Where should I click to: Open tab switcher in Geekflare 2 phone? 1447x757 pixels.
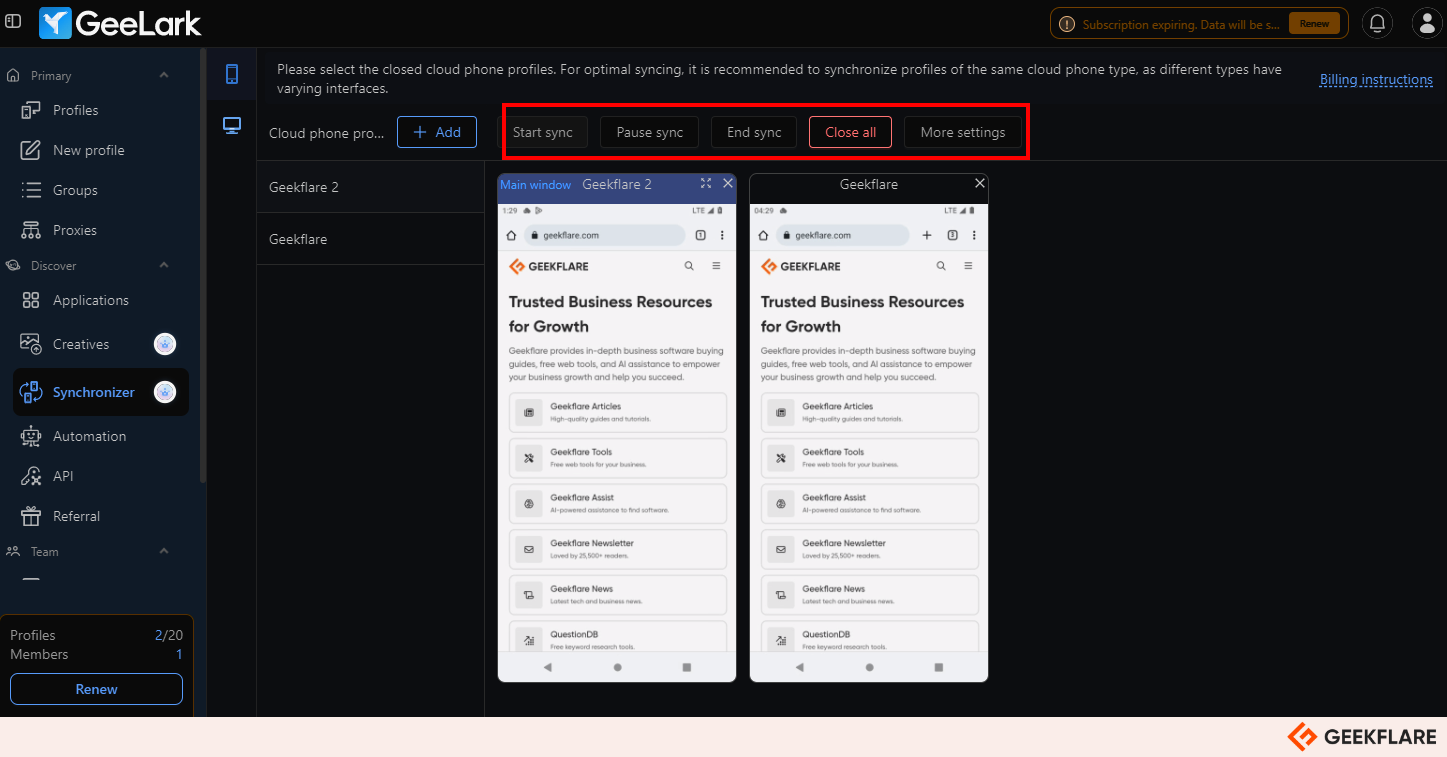click(x=700, y=235)
